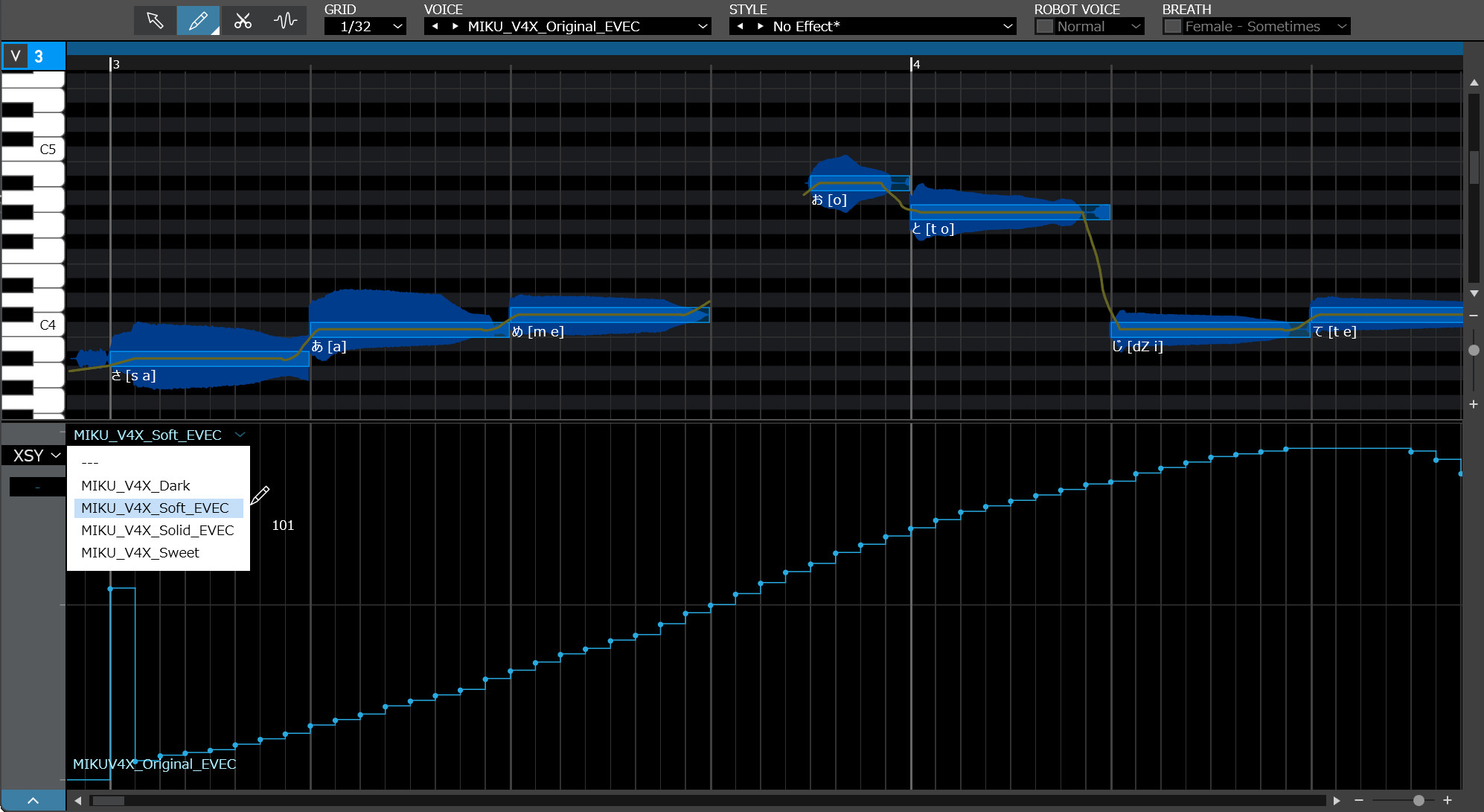Select the じ [dZ i] note
The width and height of the screenshot is (1484, 812).
1210,330
